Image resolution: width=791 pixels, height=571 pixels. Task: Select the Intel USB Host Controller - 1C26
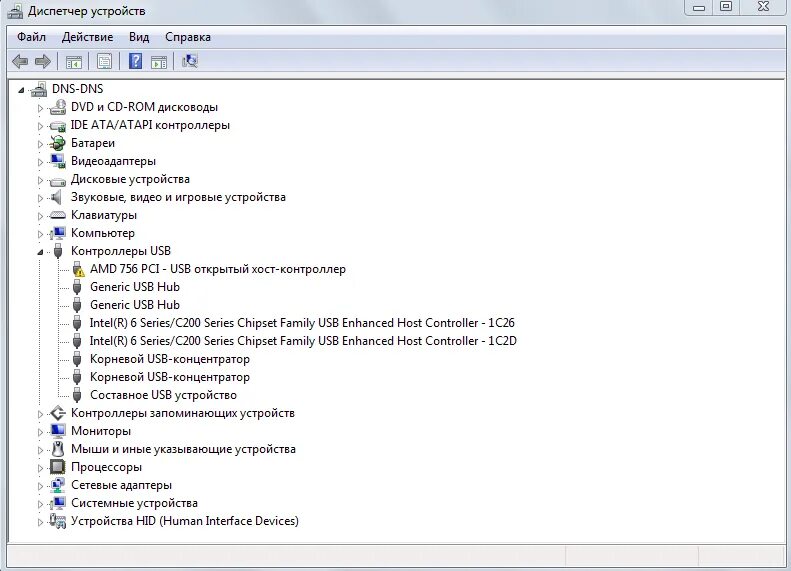point(302,323)
